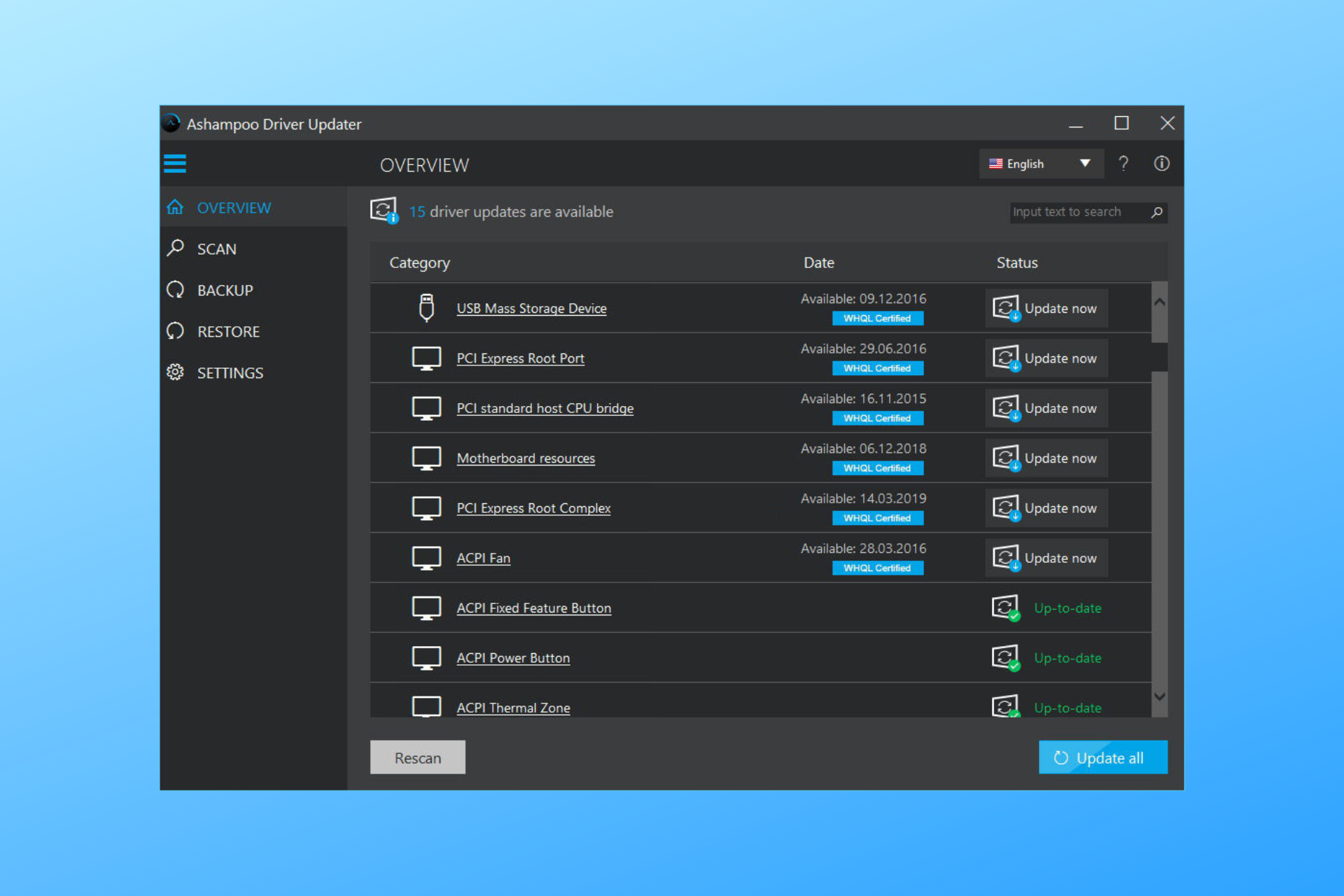Go to the Overview section
Viewport: 1344px width, 896px height.
tap(253, 208)
